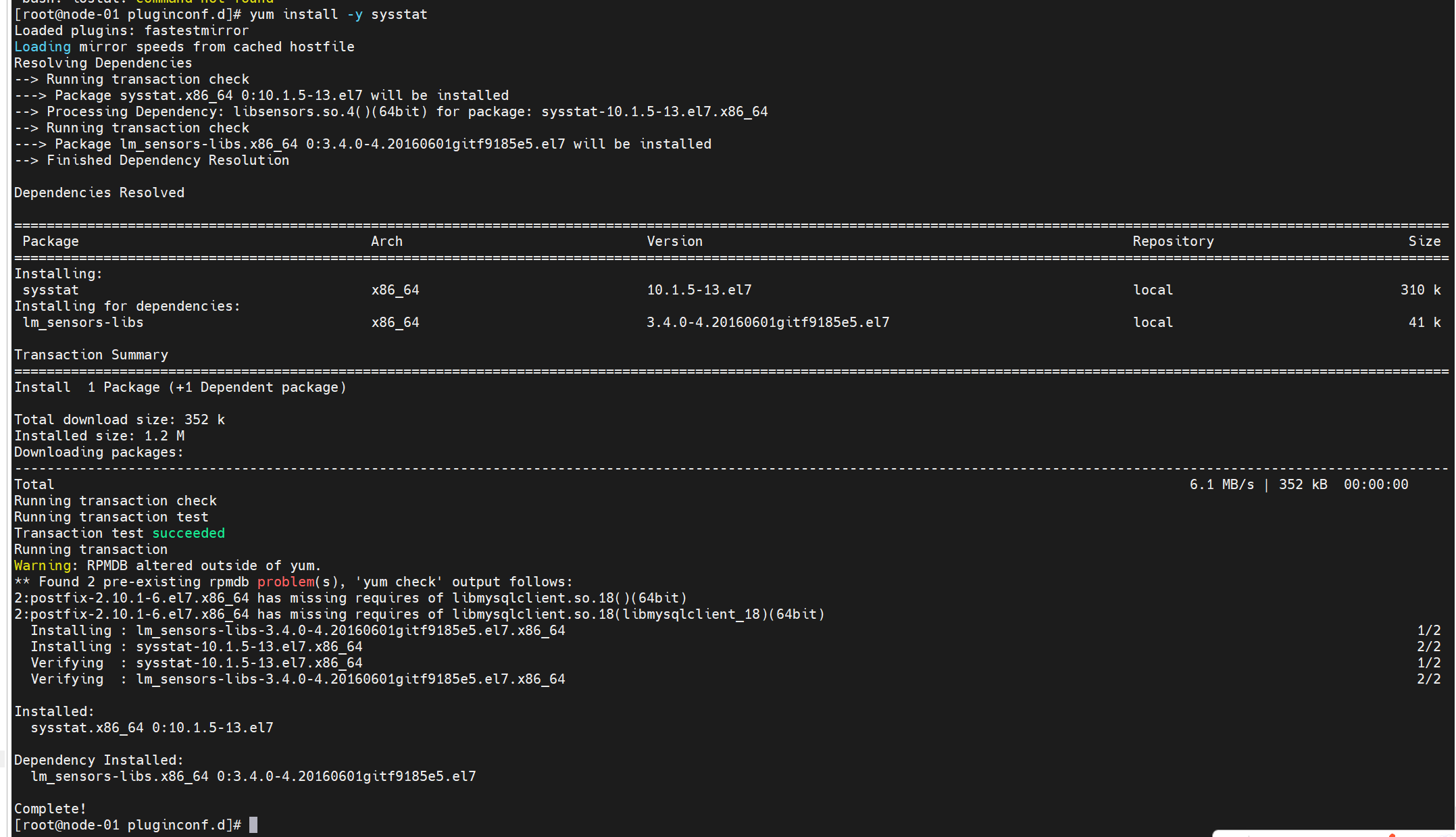
Task: Click the yellow 'Warning' label
Action: point(43,565)
